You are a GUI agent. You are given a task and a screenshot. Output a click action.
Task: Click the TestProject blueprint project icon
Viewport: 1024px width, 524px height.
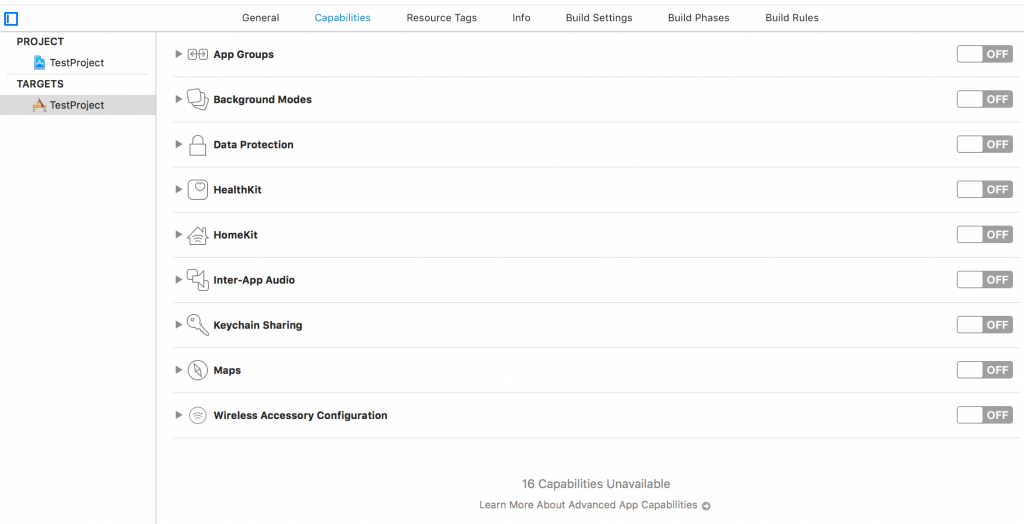[40, 63]
